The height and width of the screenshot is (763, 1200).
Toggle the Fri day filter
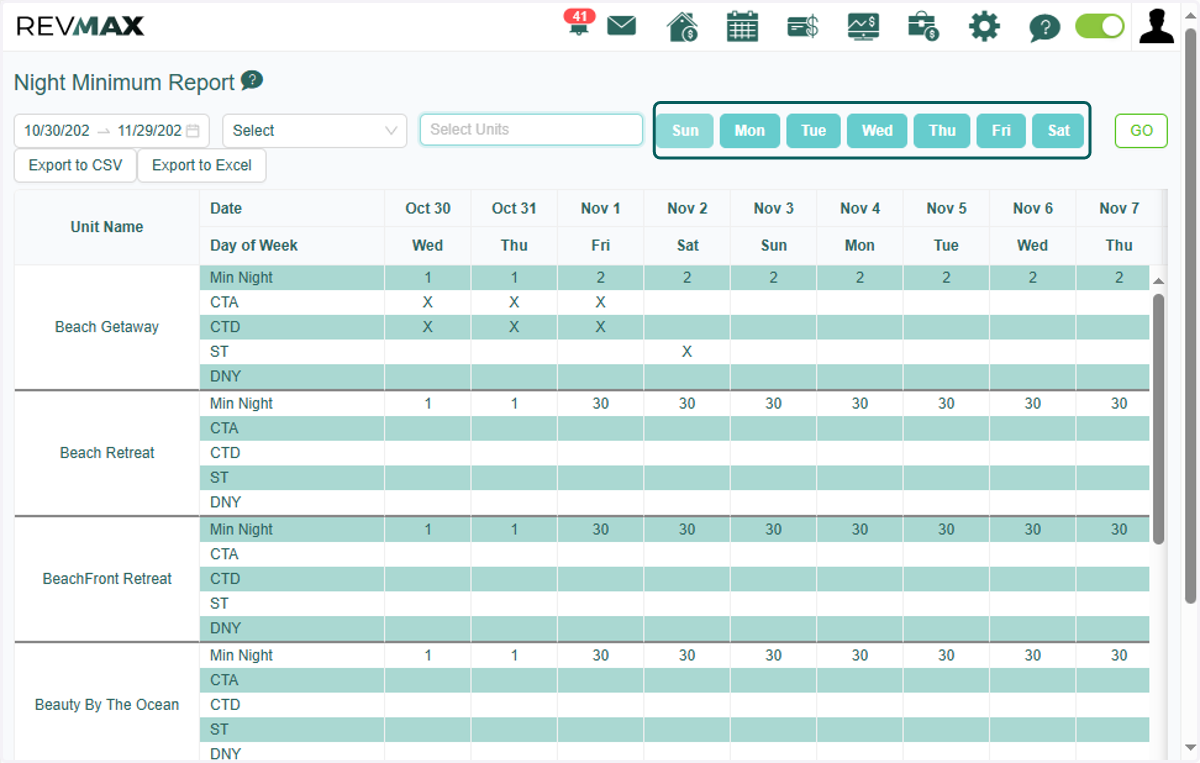coord(1001,130)
